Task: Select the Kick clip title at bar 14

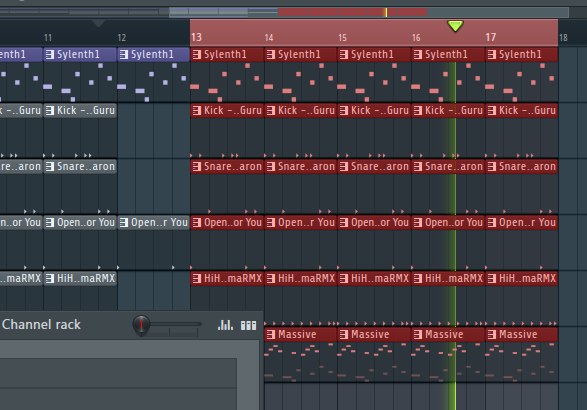Action: [x=306, y=110]
